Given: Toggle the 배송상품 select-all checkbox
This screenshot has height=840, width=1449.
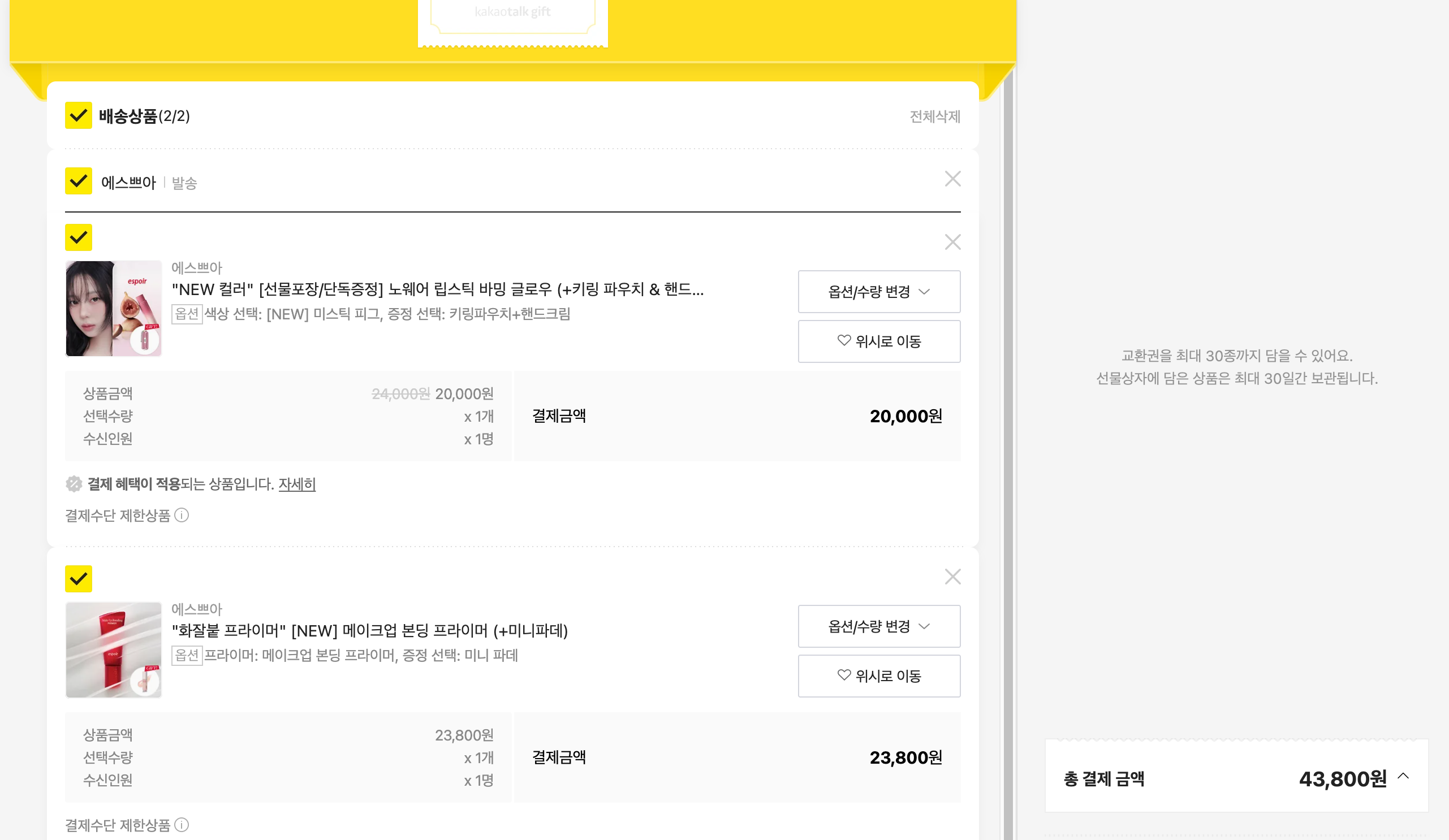Looking at the screenshot, I should pyautogui.click(x=78, y=115).
